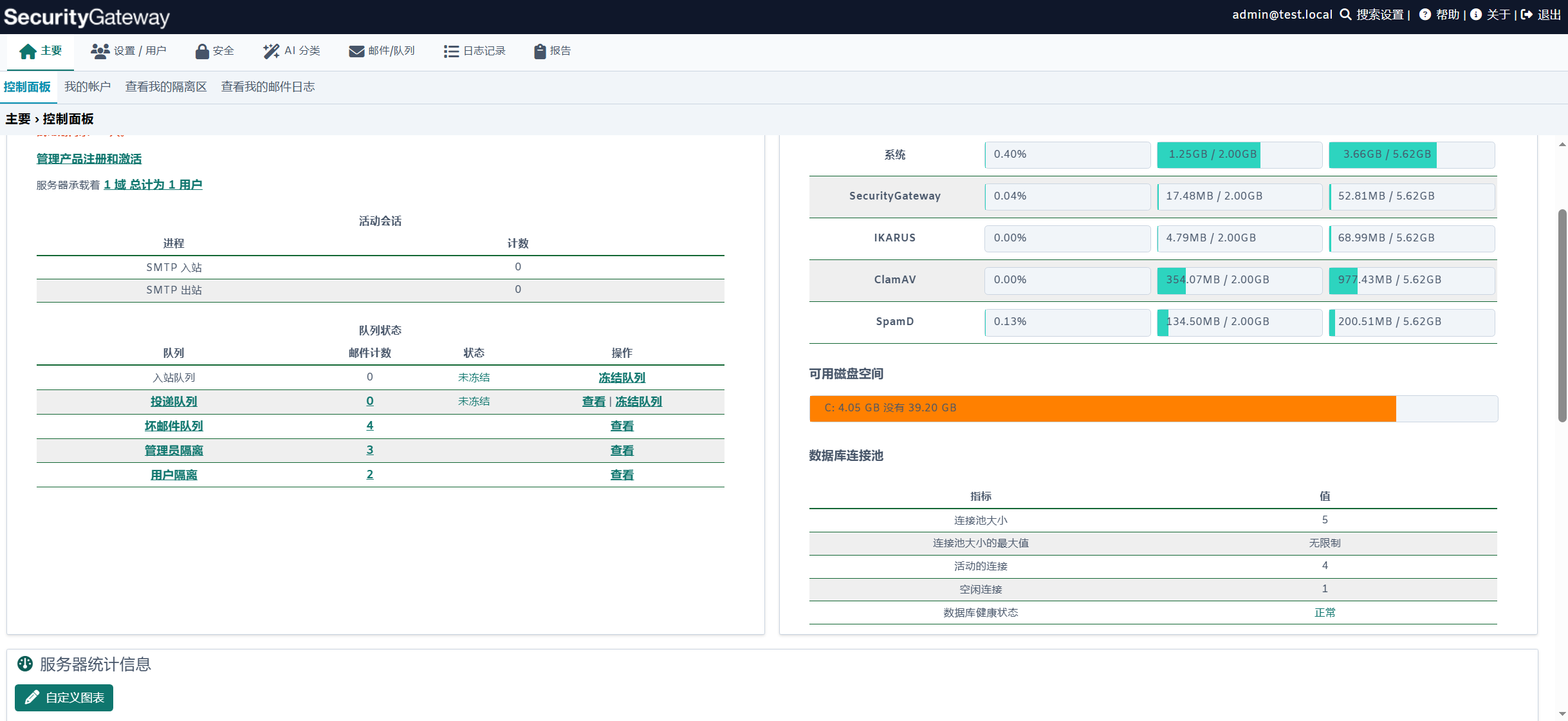
Task: View the 管理员隔离 count link 3
Action: [x=370, y=450]
